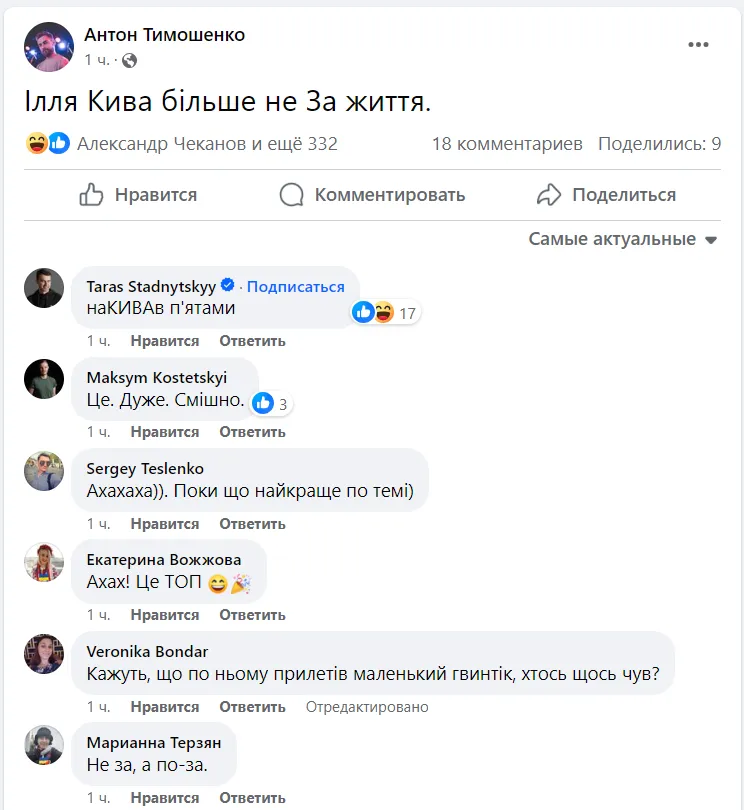Click Отредактировано under Veronika Bondar's comment
744x810 pixels.
point(366,707)
